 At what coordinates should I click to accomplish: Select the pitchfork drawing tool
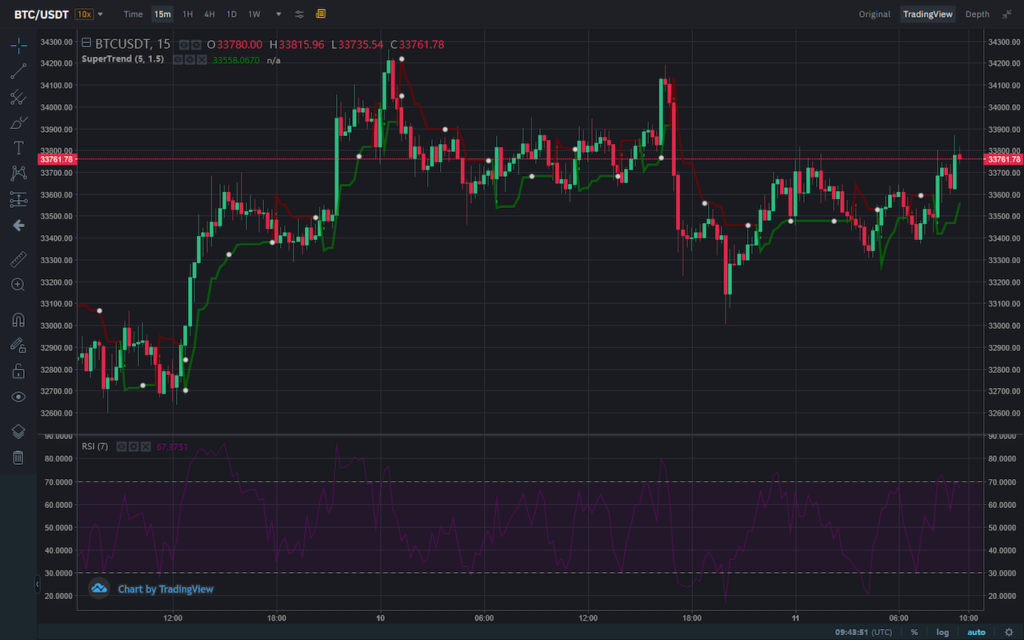click(18, 97)
